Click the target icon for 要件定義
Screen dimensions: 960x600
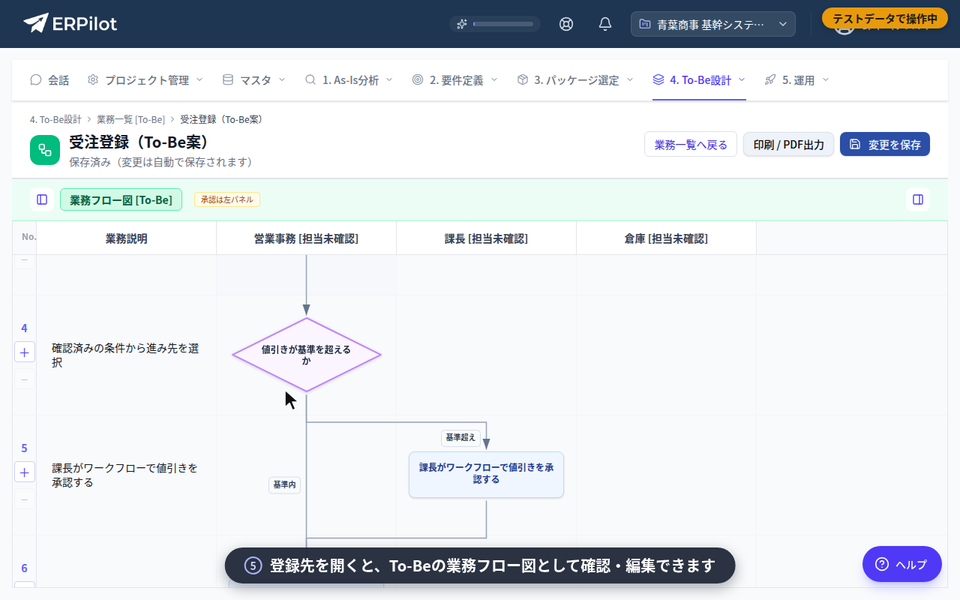tap(418, 80)
